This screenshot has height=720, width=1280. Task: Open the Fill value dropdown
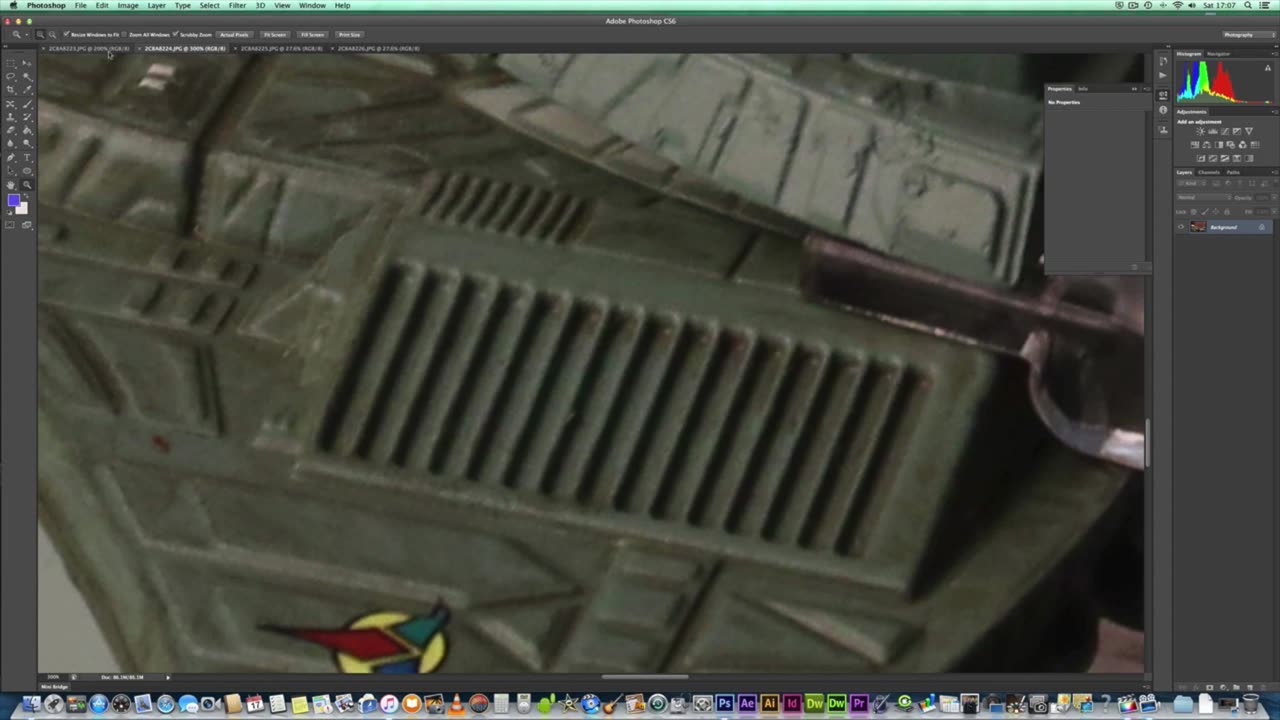pos(1274,212)
